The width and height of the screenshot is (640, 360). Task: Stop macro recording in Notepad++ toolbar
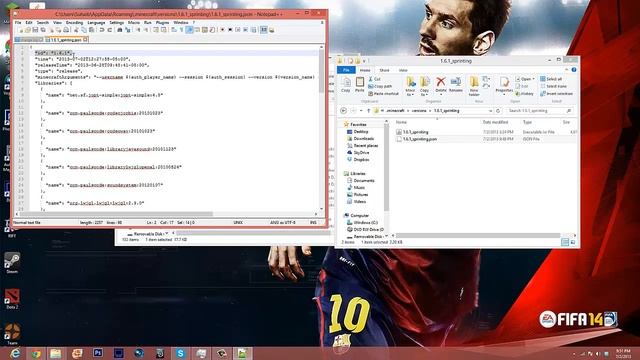(x=230, y=30)
